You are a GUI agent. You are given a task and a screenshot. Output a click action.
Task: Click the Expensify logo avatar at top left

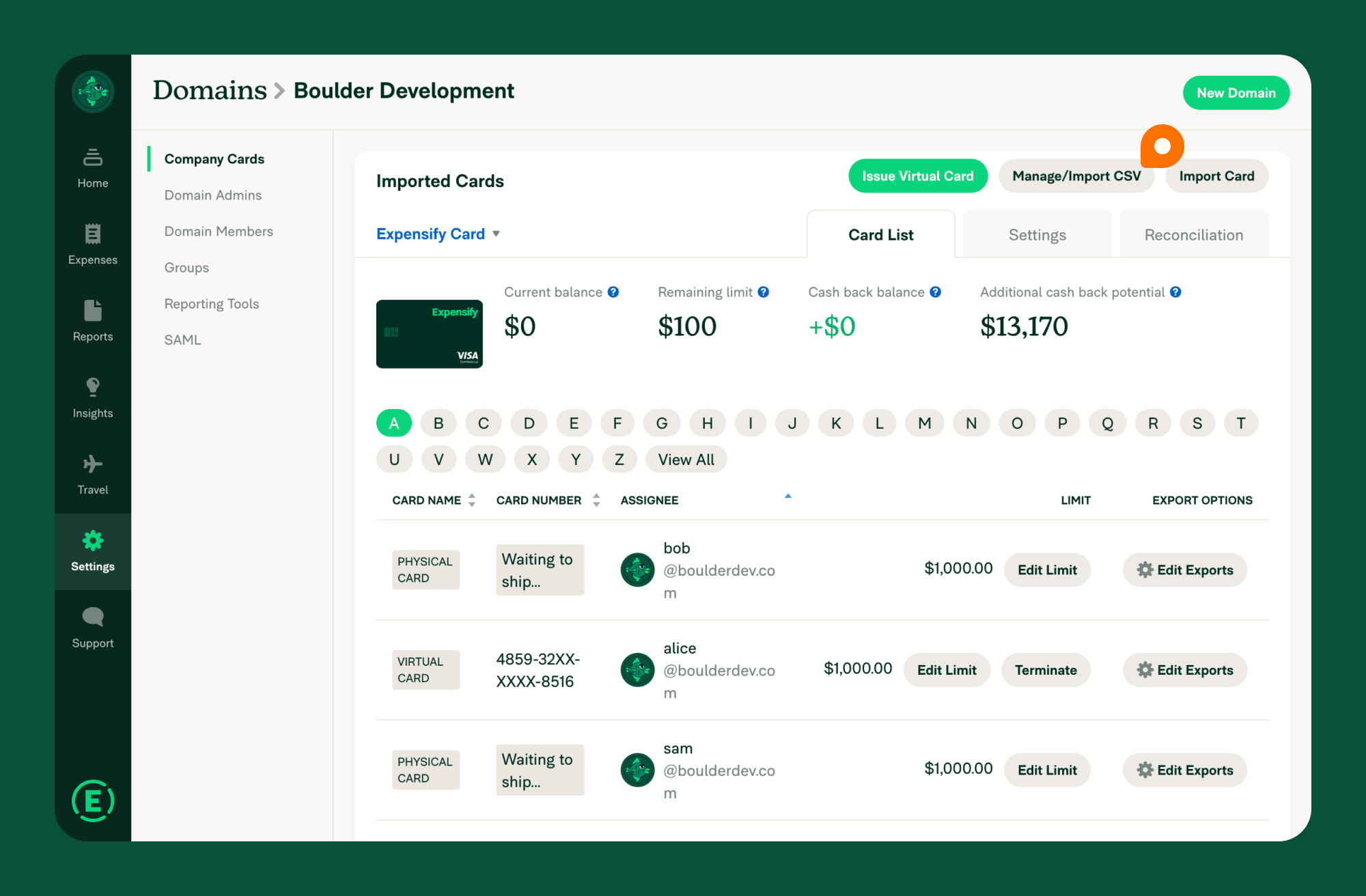[x=92, y=92]
